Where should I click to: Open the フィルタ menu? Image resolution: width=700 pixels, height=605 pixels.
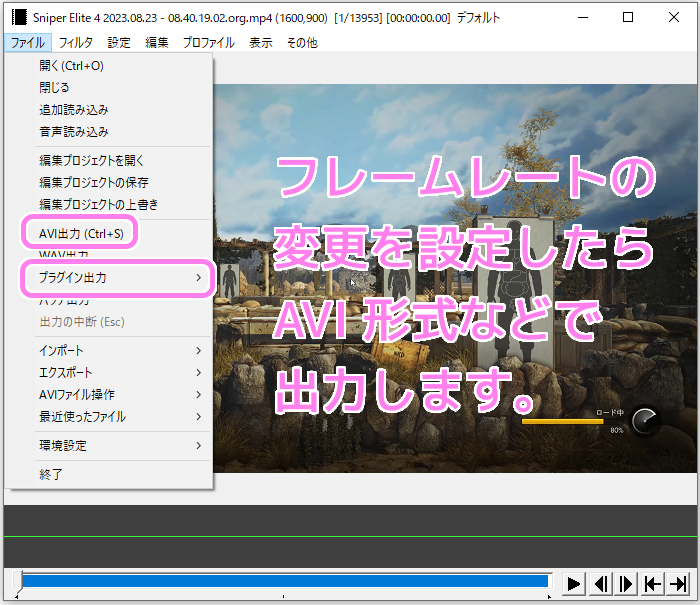point(76,42)
